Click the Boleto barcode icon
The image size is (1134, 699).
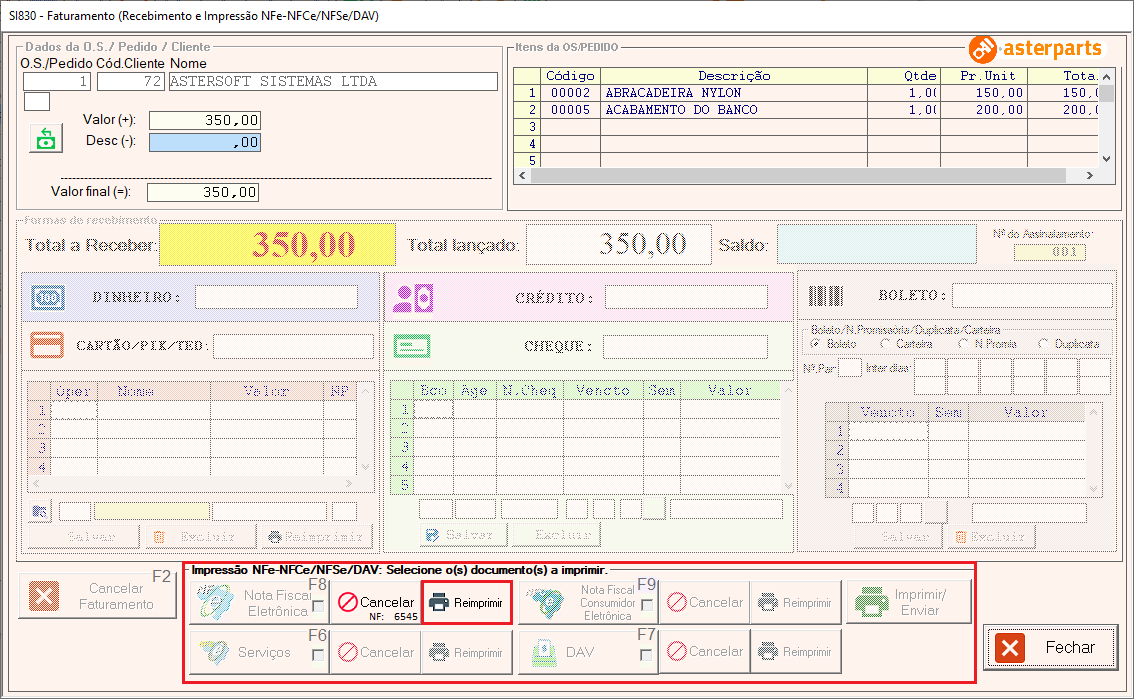(x=825, y=296)
